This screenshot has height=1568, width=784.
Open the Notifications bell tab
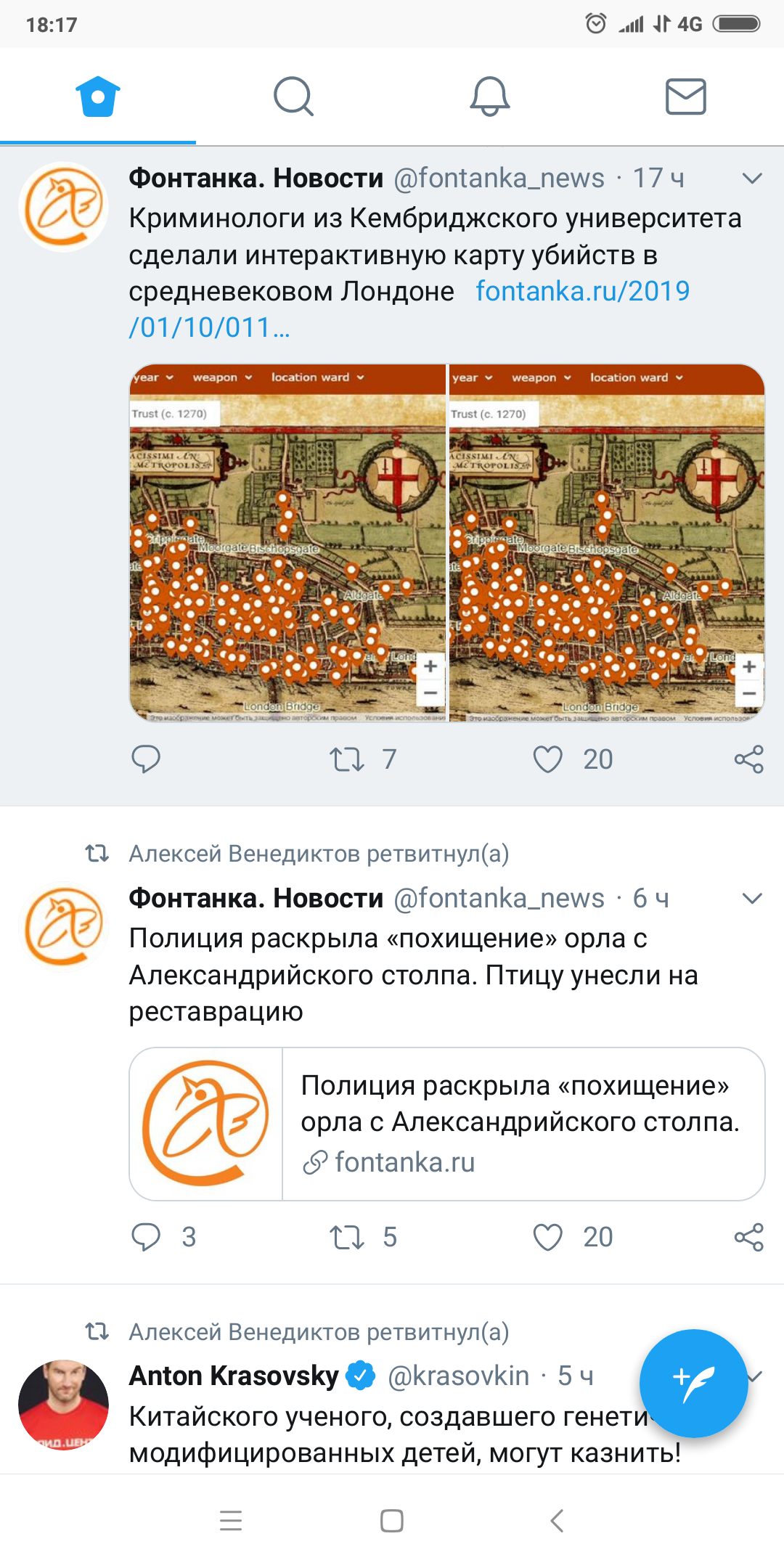coord(490,97)
